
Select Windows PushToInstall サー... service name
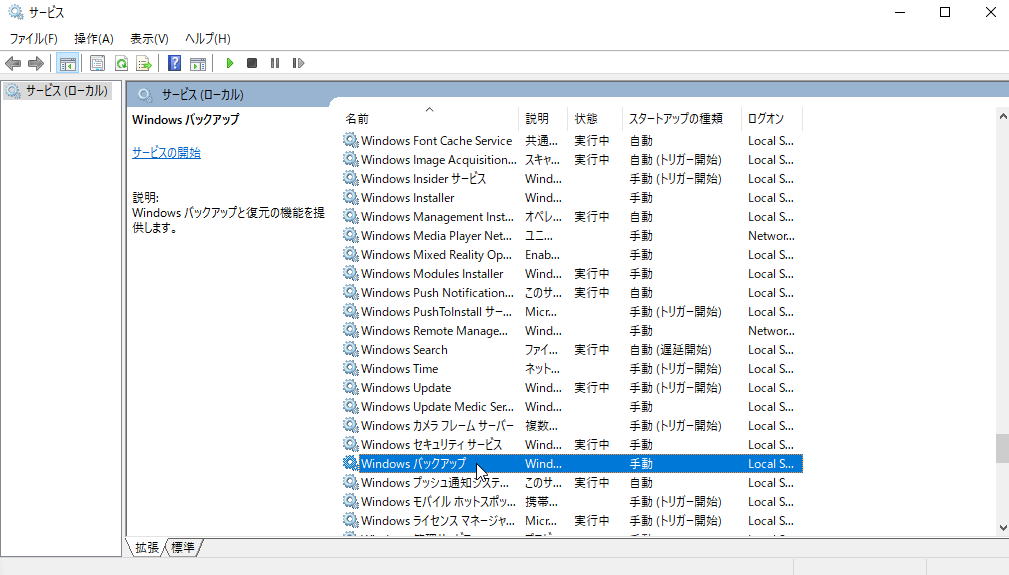point(436,311)
